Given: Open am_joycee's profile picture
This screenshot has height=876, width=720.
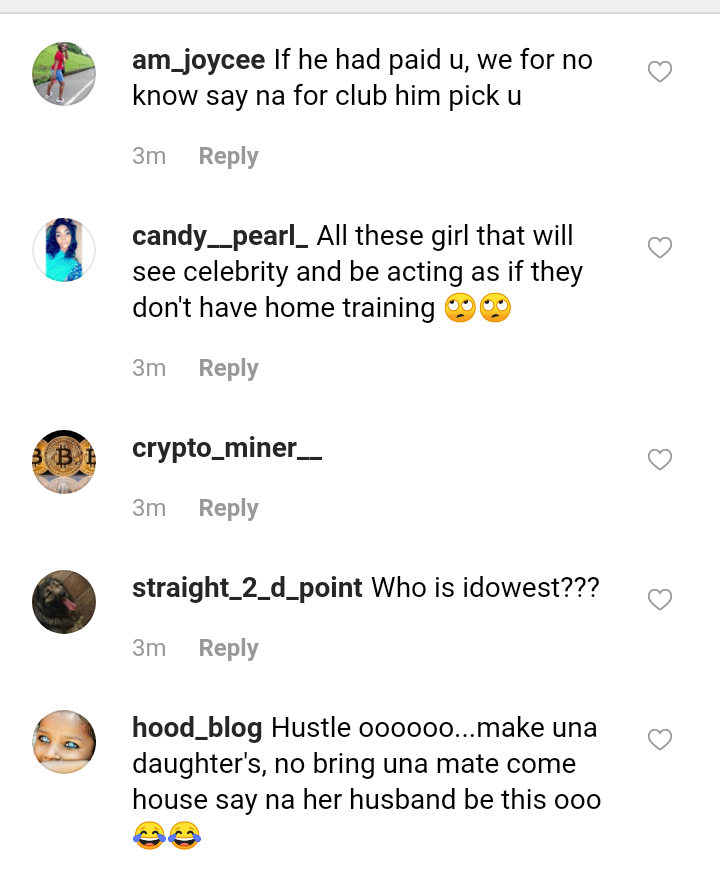Looking at the screenshot, I should coord(64,74).
